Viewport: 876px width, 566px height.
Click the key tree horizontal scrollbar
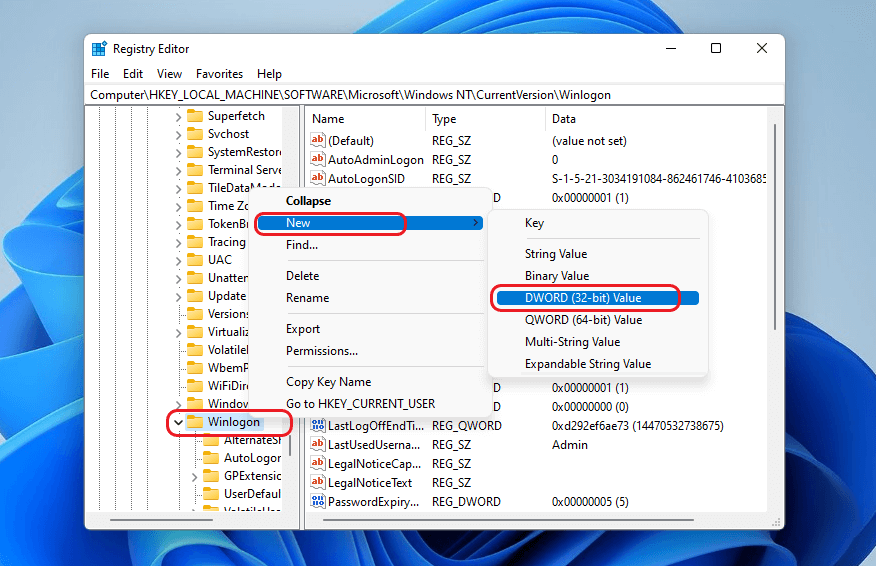(161, 520)
